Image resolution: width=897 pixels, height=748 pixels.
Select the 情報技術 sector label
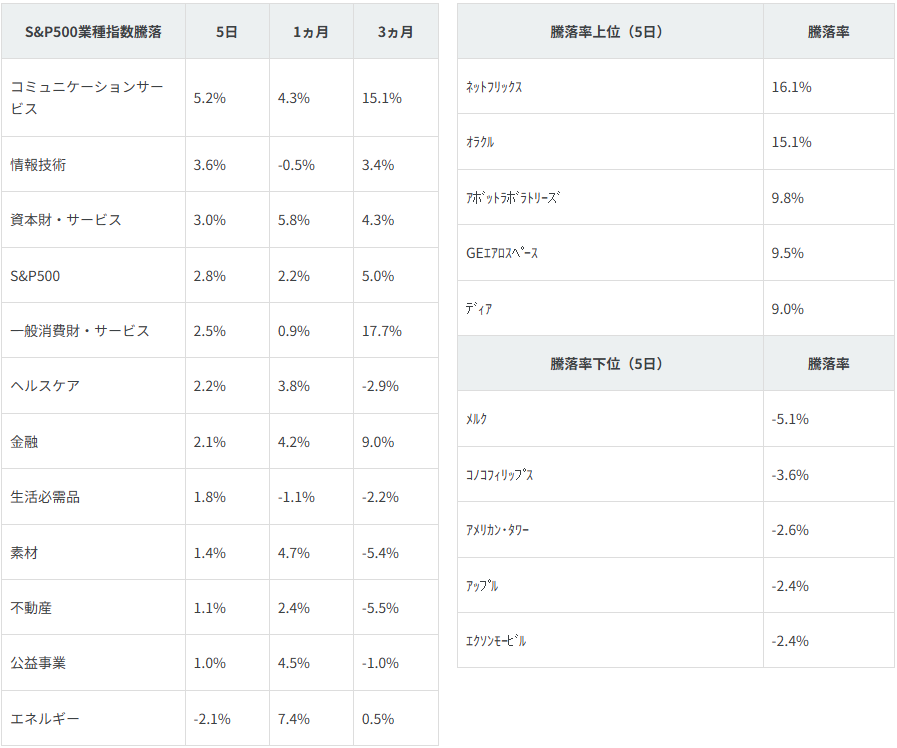pos(38,165)
